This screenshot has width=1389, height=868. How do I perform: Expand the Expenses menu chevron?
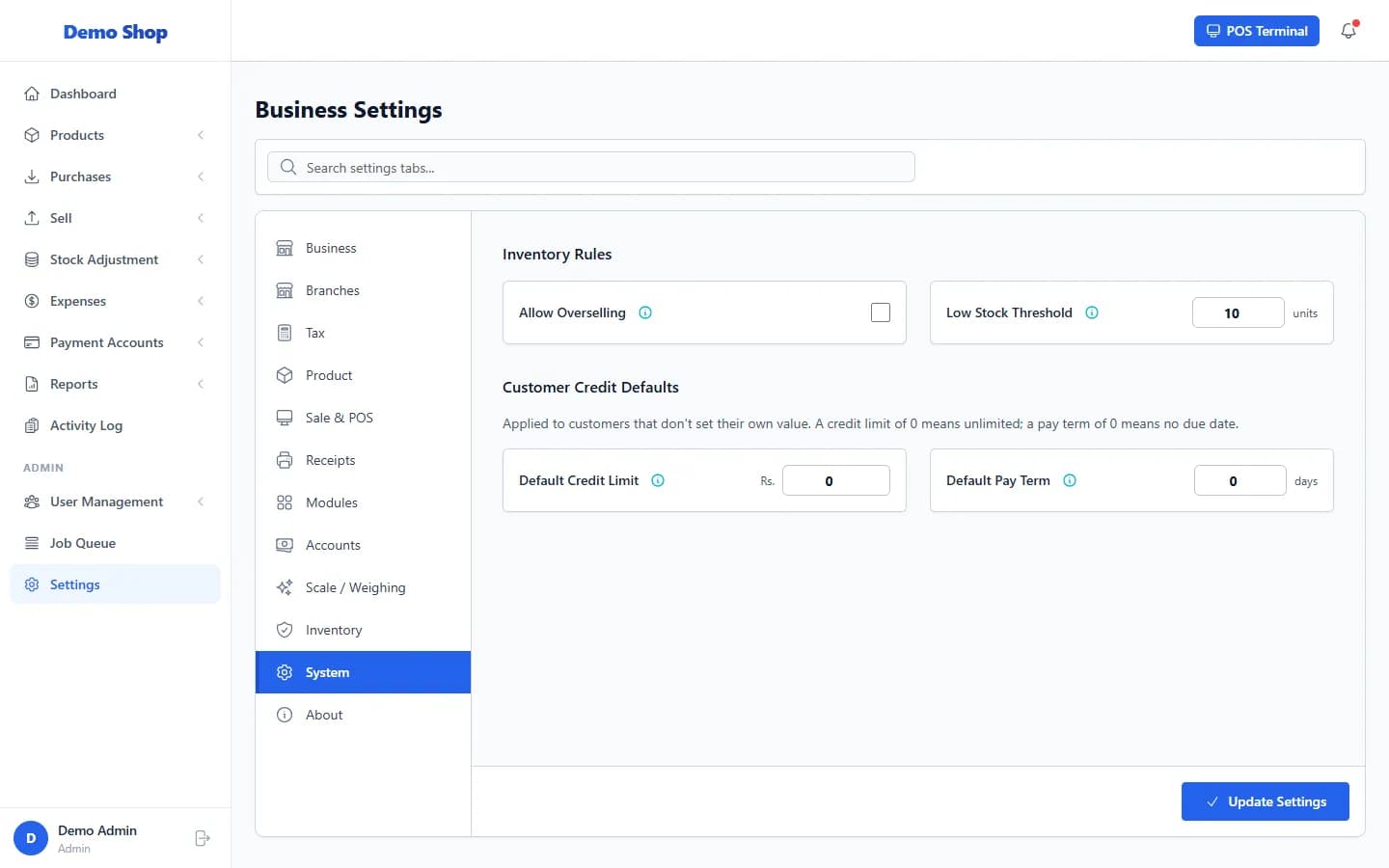tap(201, 301)
